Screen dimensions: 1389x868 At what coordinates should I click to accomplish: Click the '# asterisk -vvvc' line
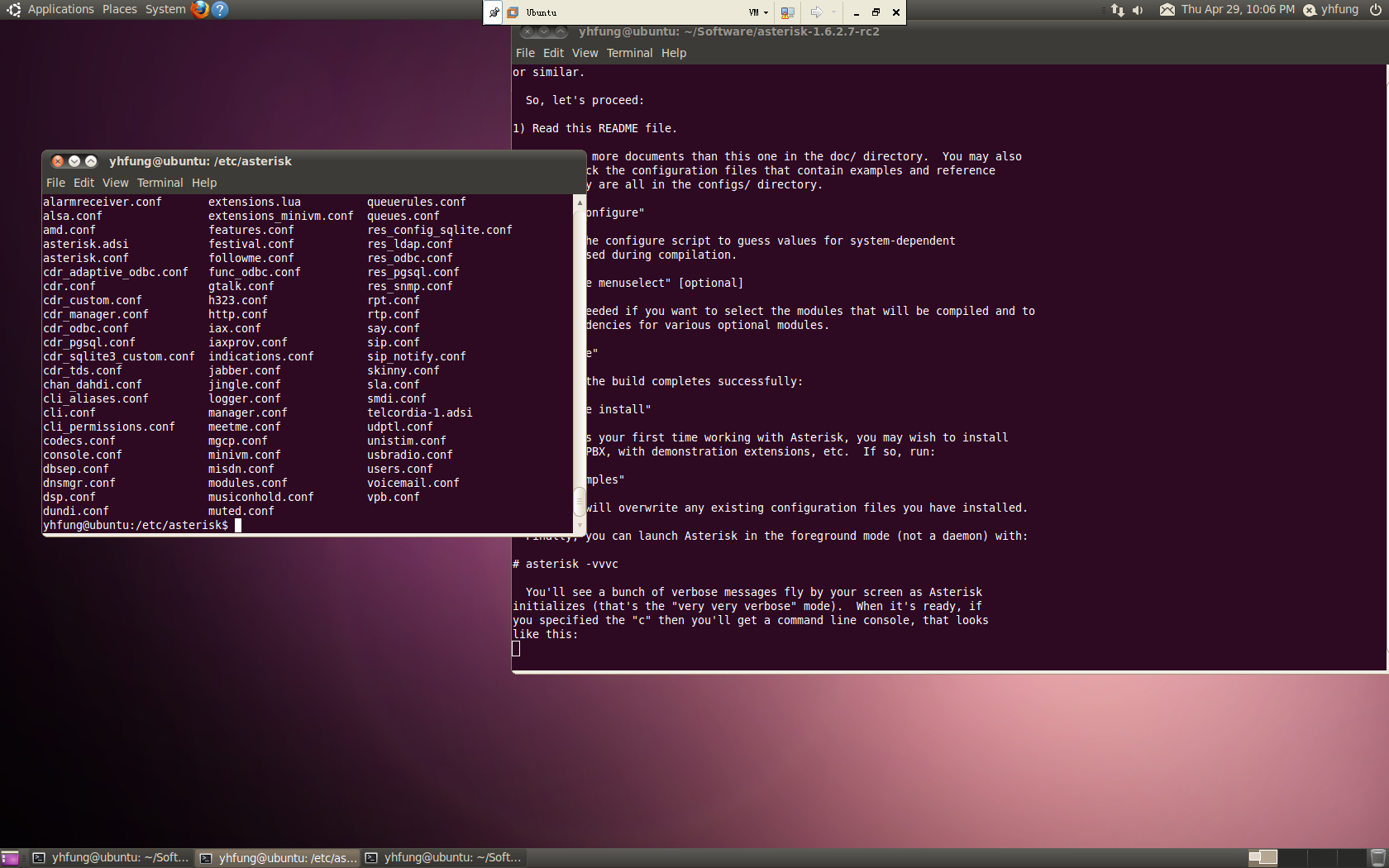pos(566,564)
